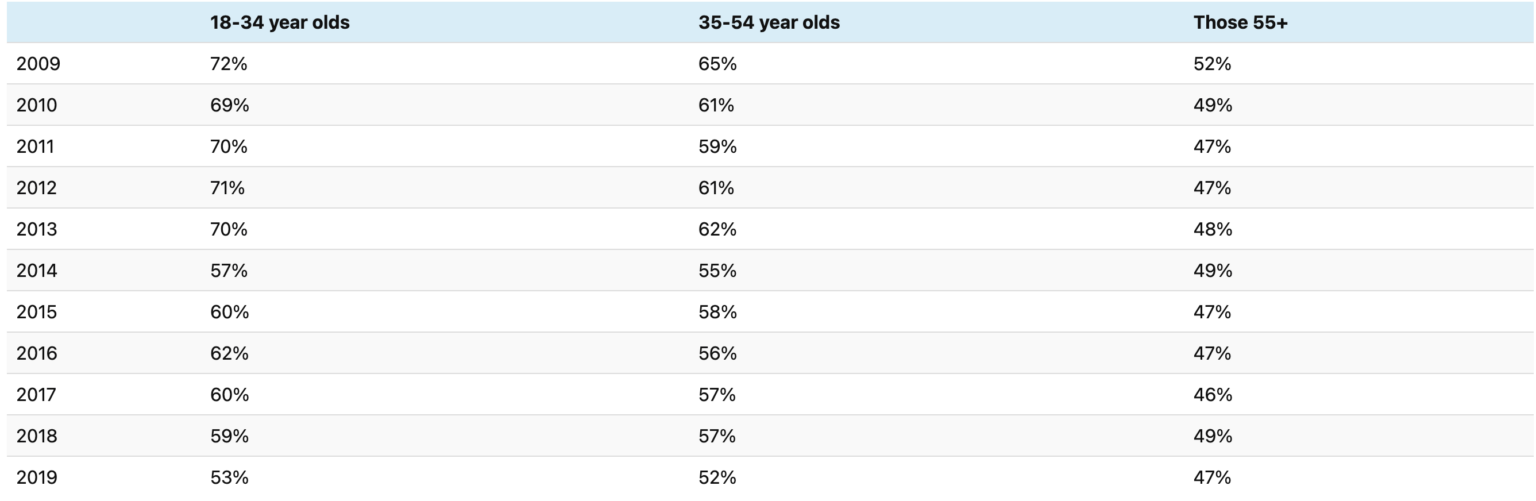Viewport: 1536px width, 501px height.
Task: Click the 72% cell for 2009
Action: 228,64
